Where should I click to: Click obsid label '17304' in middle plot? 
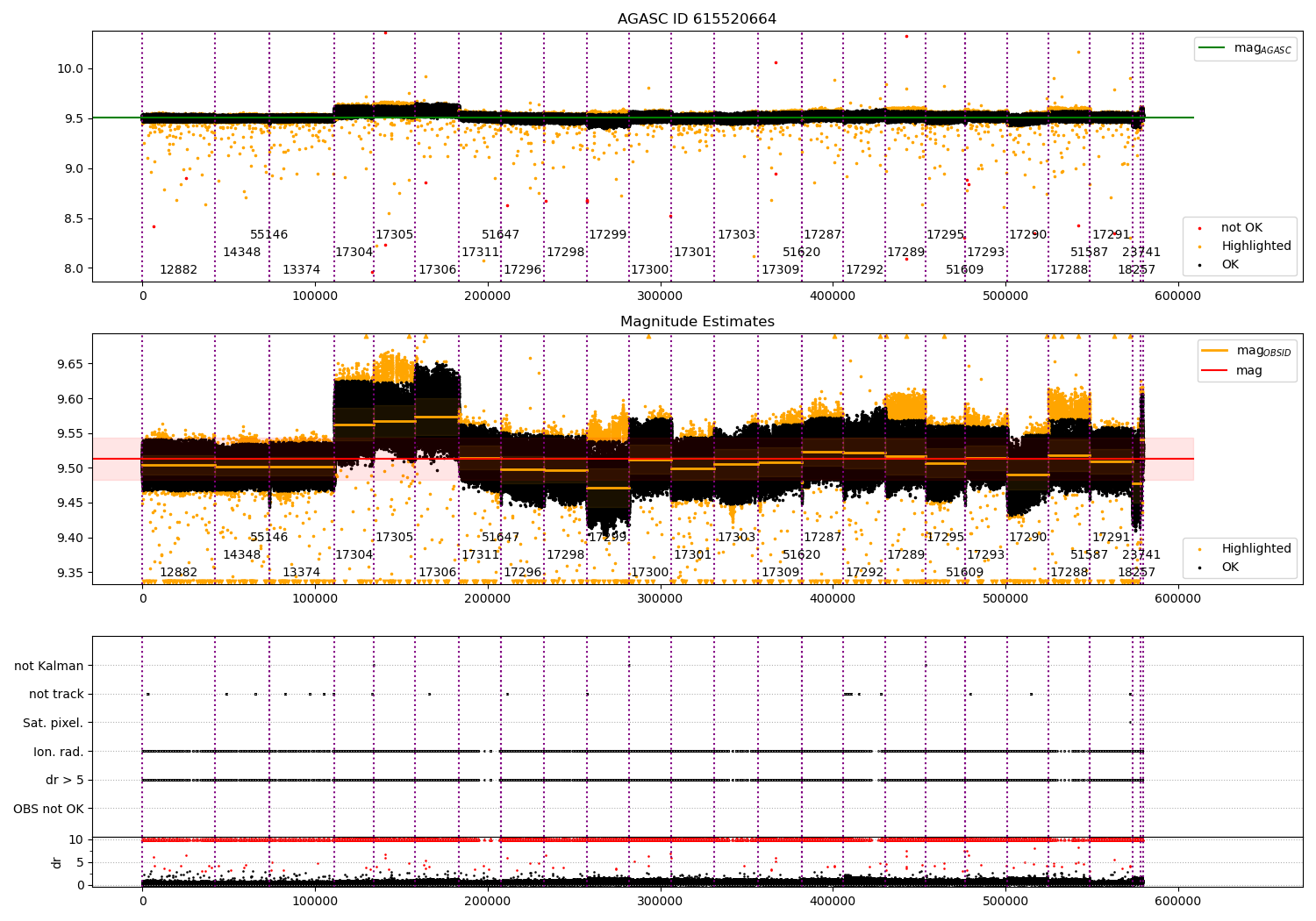pos(354,555)
